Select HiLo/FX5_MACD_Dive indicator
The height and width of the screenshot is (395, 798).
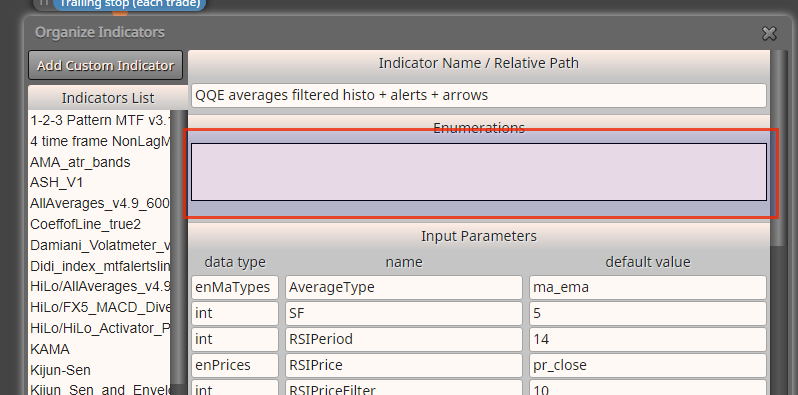[100, 307]
